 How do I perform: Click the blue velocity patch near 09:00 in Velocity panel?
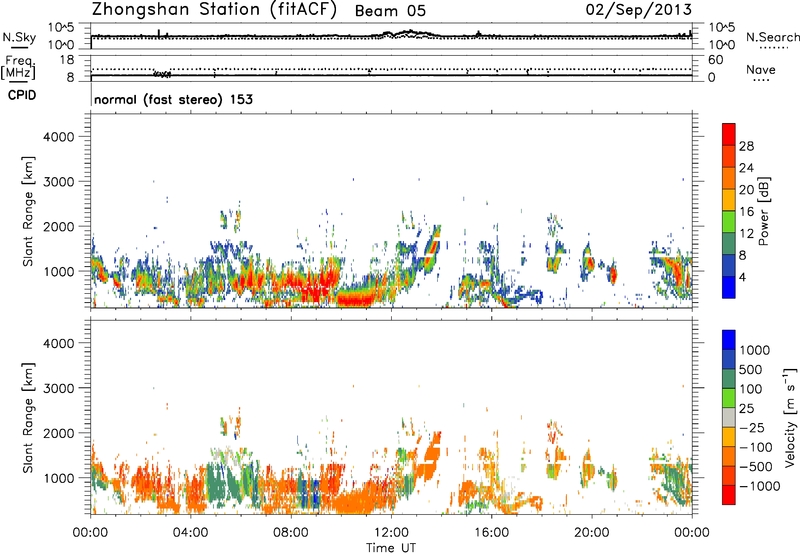(x=312, y=492)
